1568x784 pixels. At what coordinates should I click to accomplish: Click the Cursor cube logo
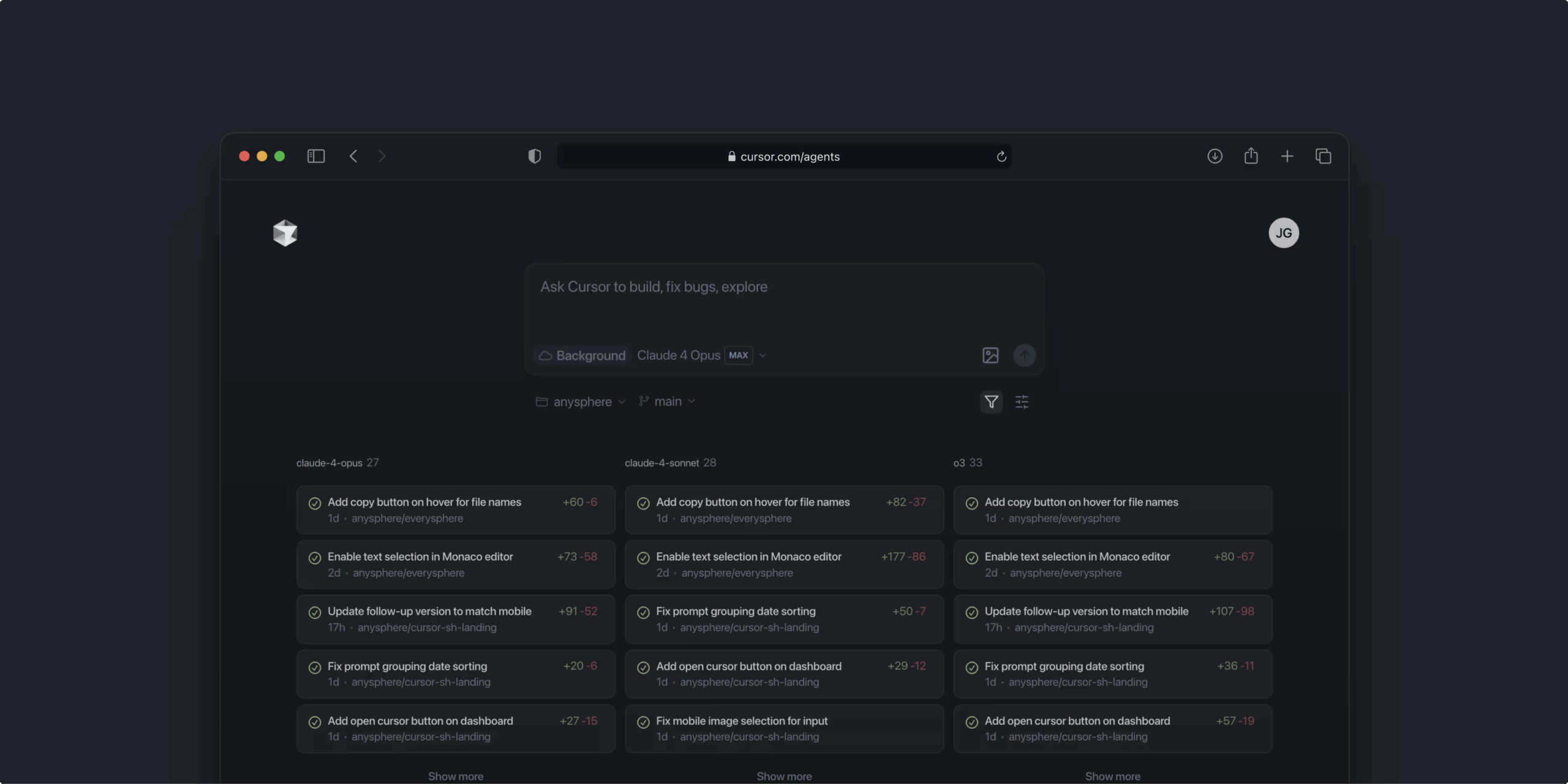pos(285,233)
